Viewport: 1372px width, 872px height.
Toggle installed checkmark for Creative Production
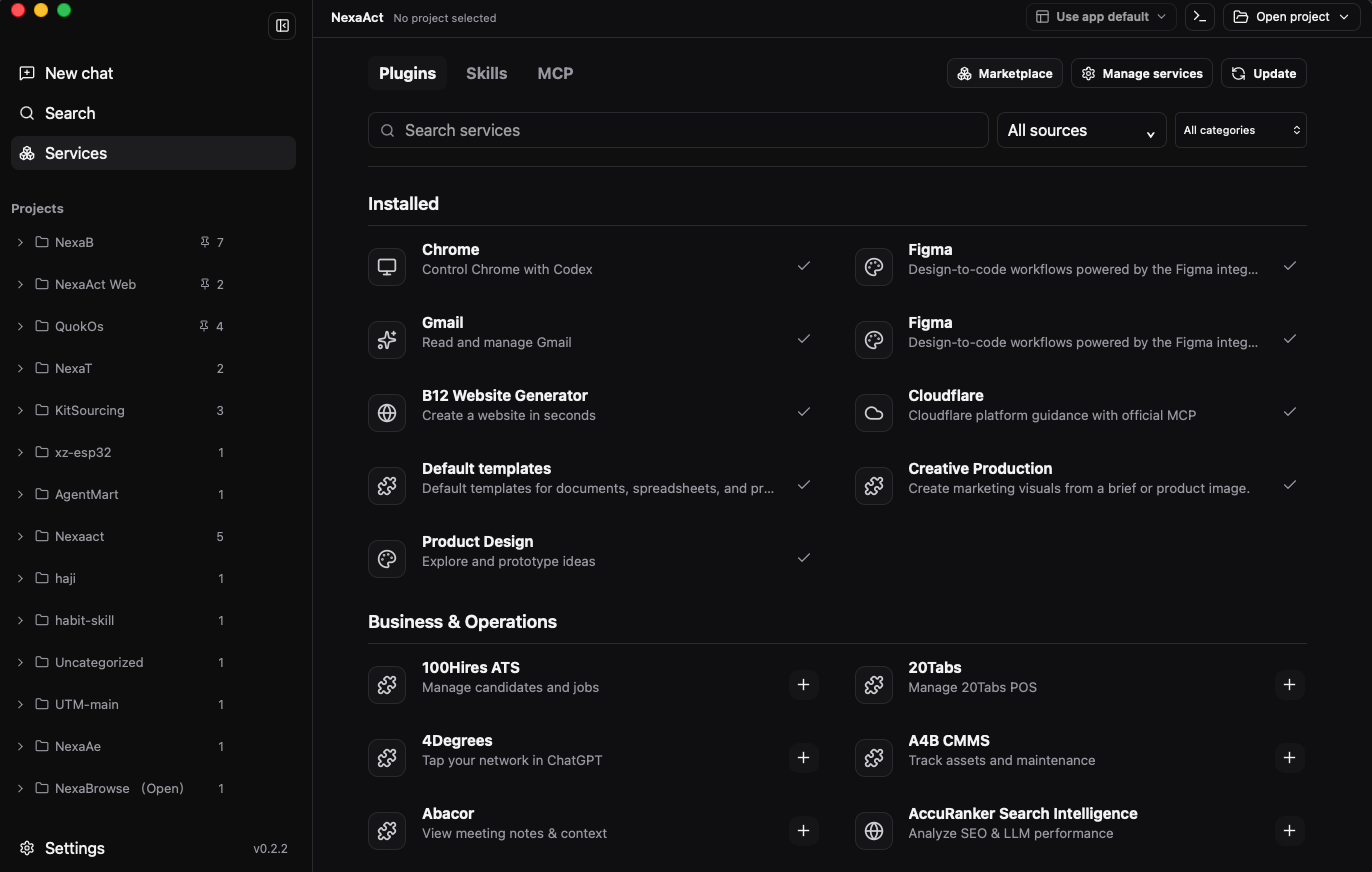pos(1290,485)
